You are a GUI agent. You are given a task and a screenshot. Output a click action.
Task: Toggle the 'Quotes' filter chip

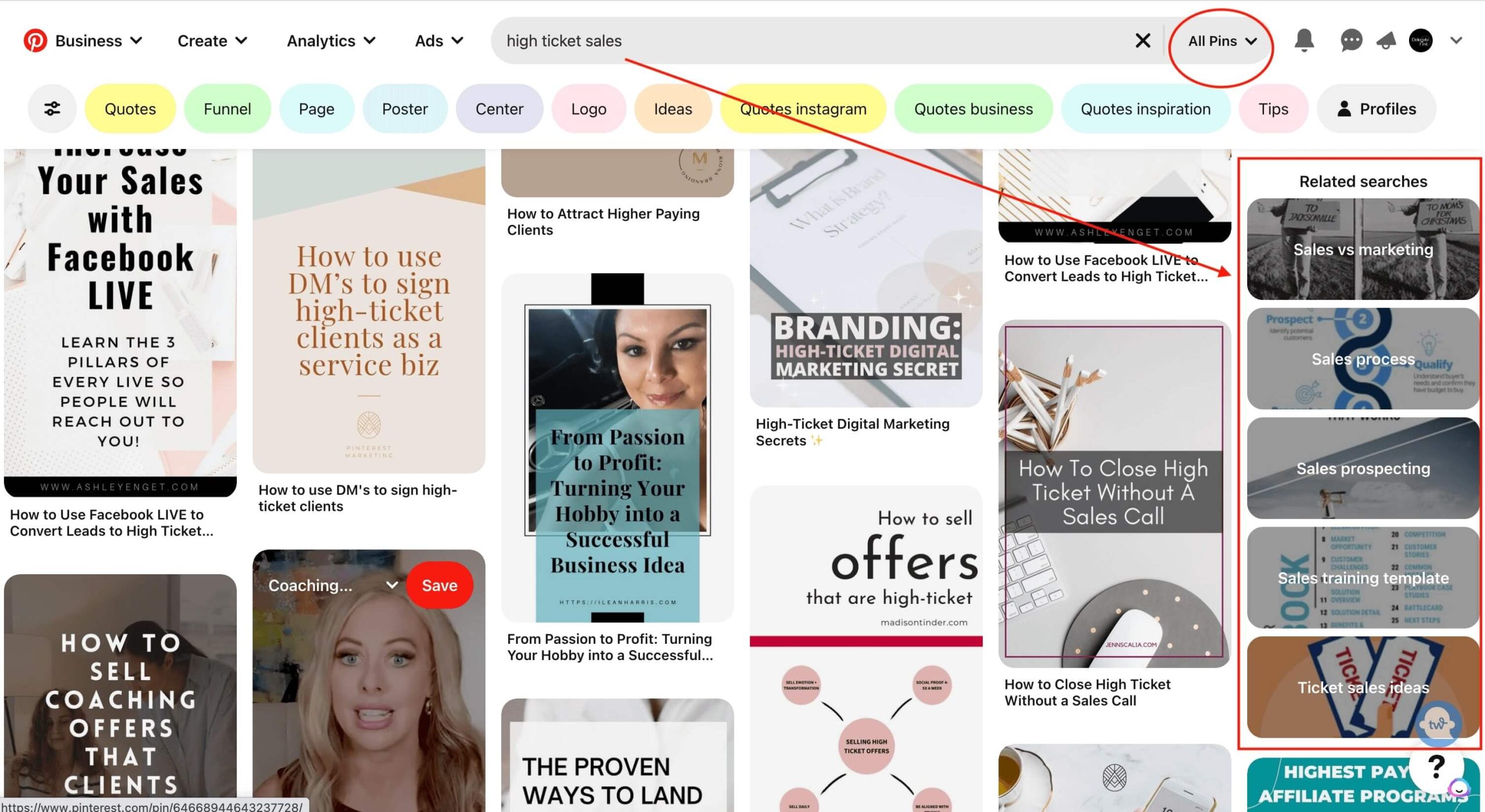coord(131,108)
